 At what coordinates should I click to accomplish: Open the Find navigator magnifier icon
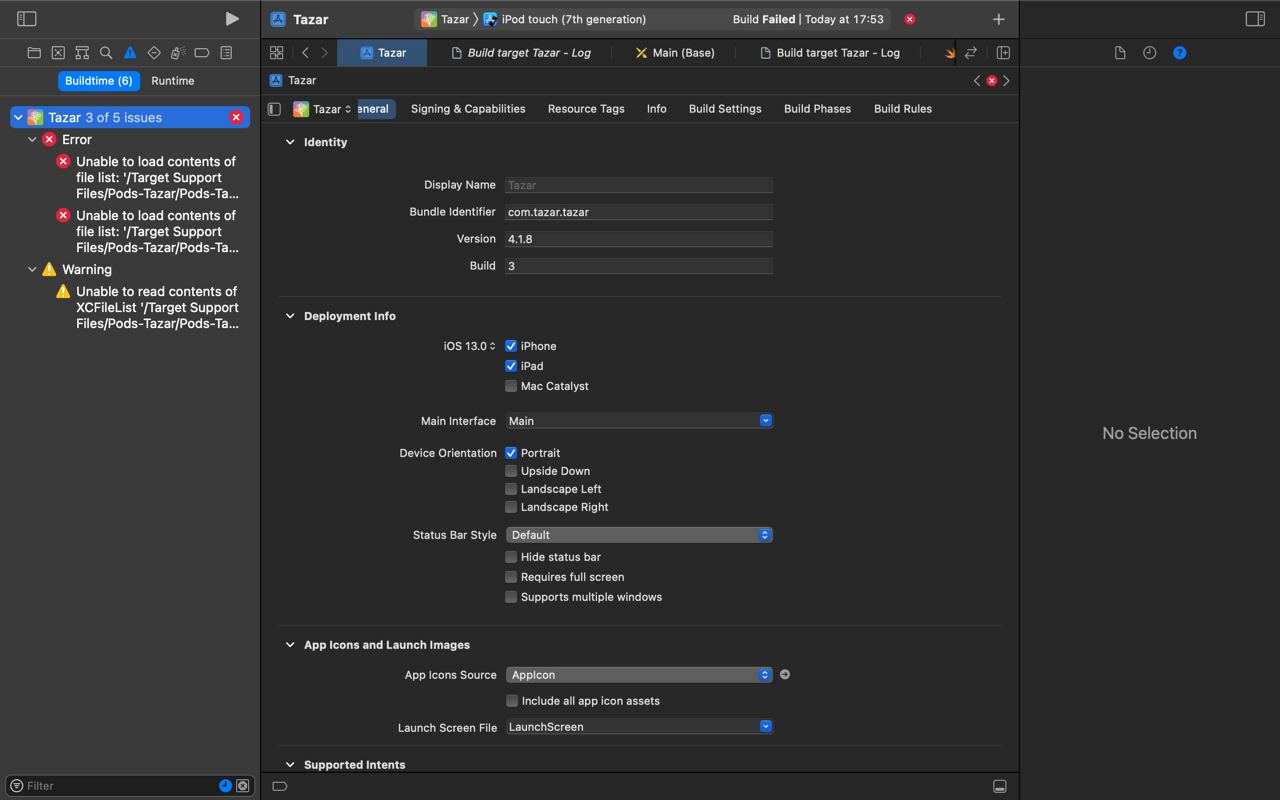(106, 53)
